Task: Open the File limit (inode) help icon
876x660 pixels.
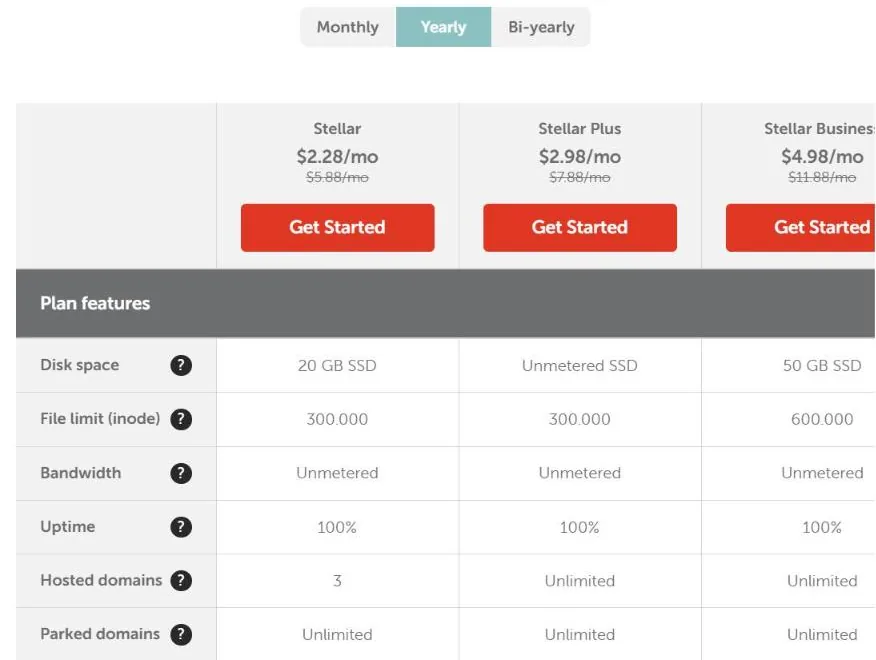Action: pyautogui.click(x=181, y=419)
